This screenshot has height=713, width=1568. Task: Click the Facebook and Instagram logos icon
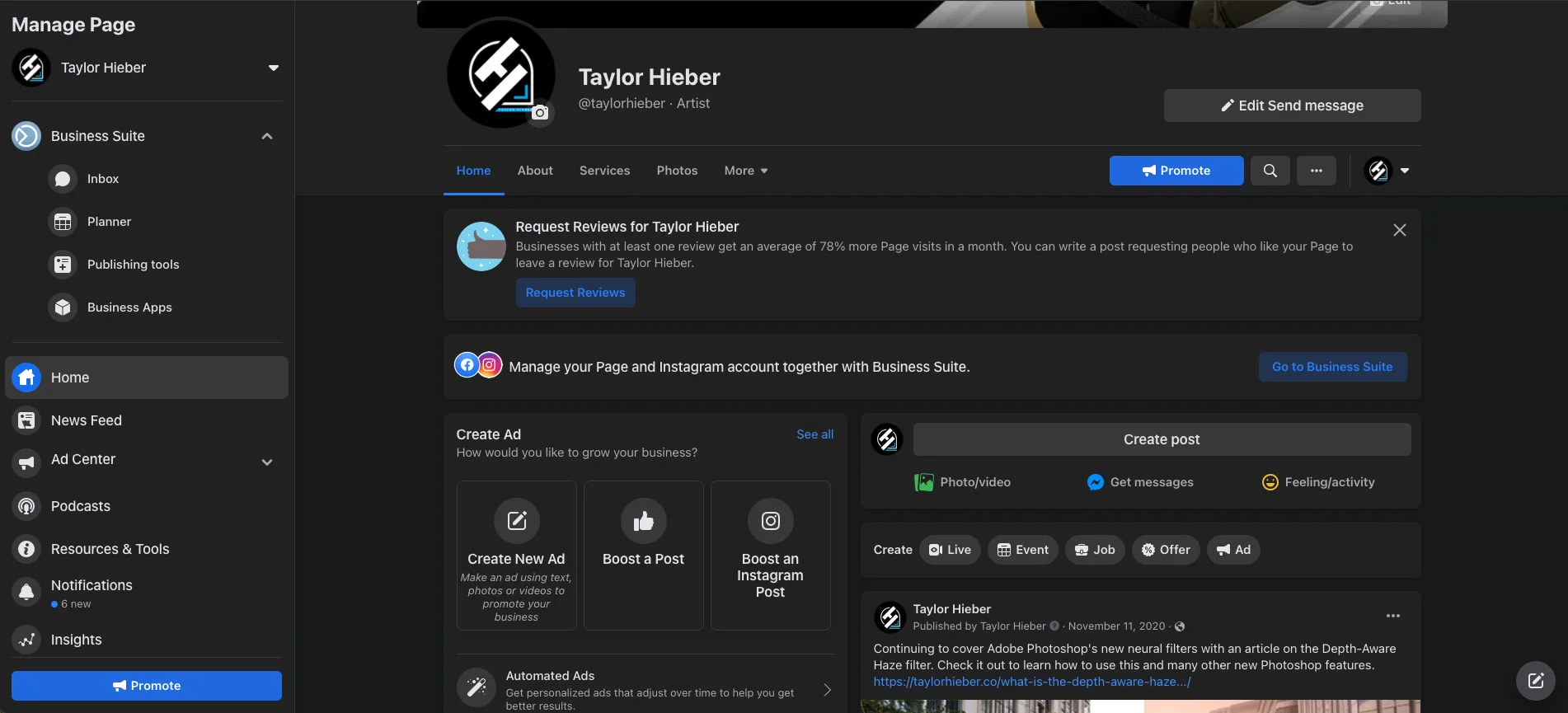pos(478,364)
